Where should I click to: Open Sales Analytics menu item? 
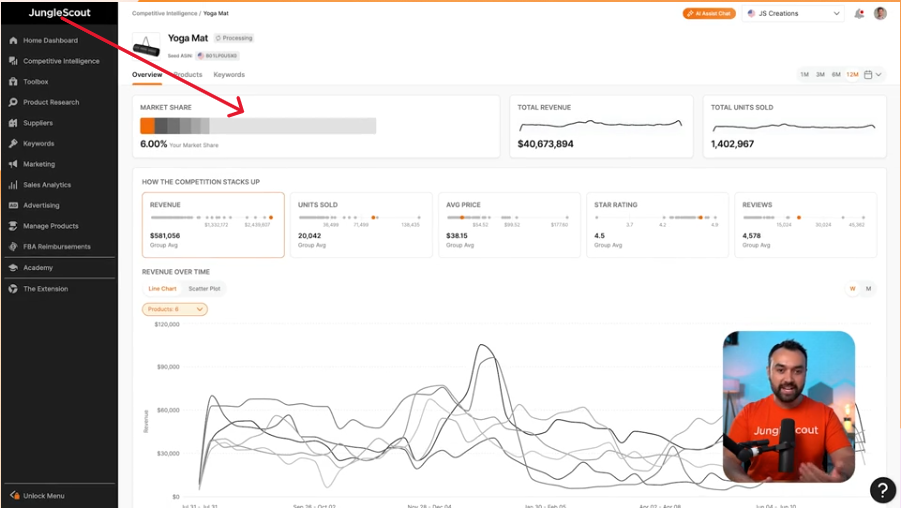click(47, 185)
